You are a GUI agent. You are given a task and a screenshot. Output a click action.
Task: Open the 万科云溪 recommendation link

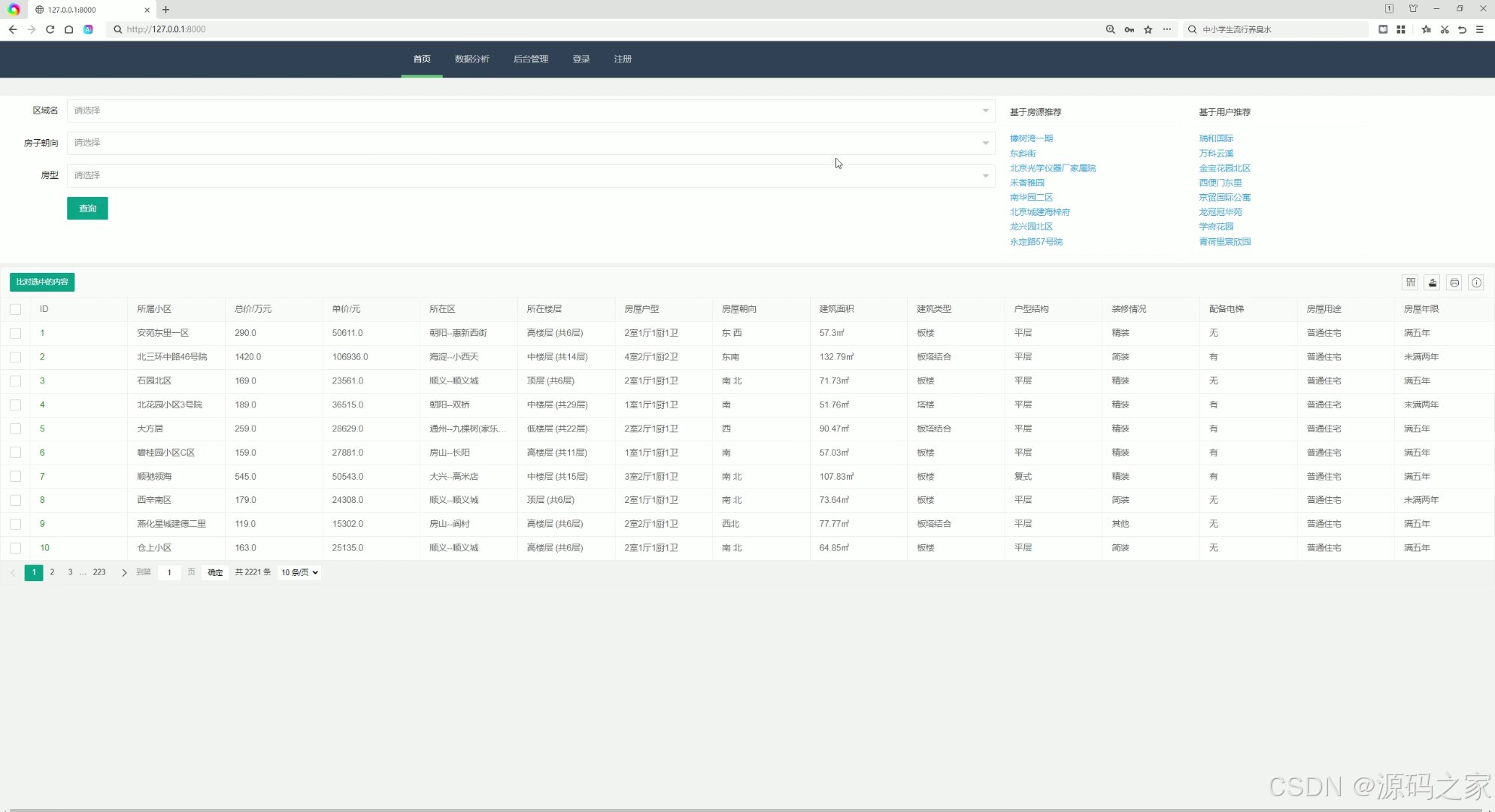pos(1216,153)
